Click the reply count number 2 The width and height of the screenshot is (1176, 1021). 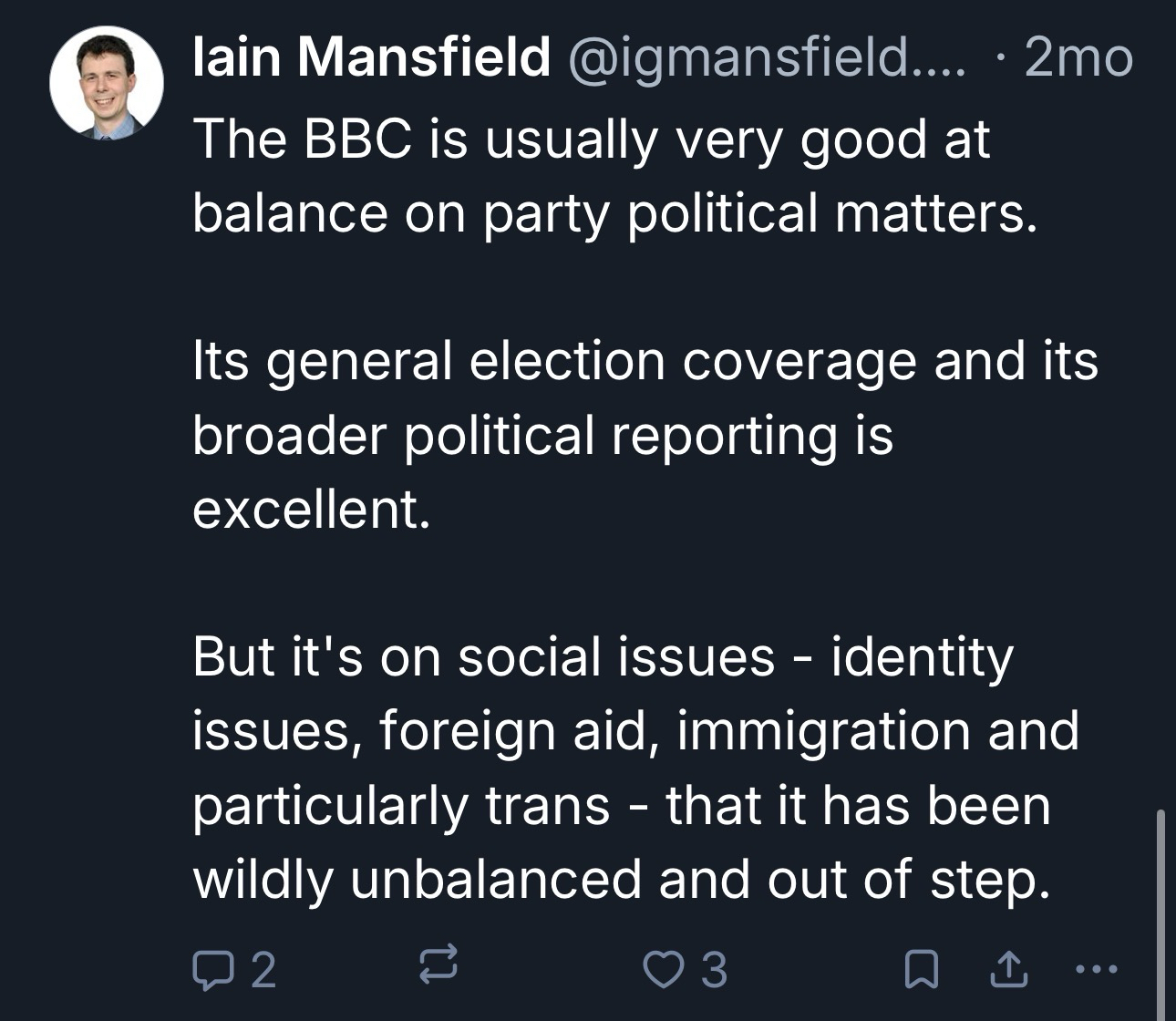coord(263,970)
